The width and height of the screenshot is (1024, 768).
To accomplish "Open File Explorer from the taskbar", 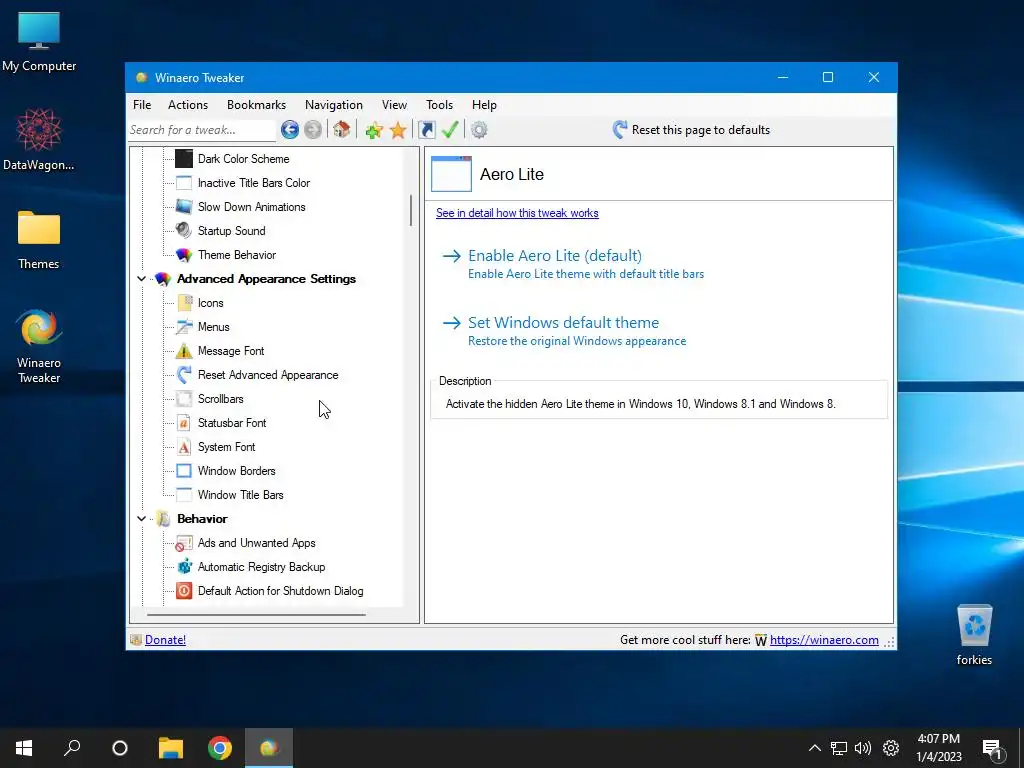I will (170, 748).
